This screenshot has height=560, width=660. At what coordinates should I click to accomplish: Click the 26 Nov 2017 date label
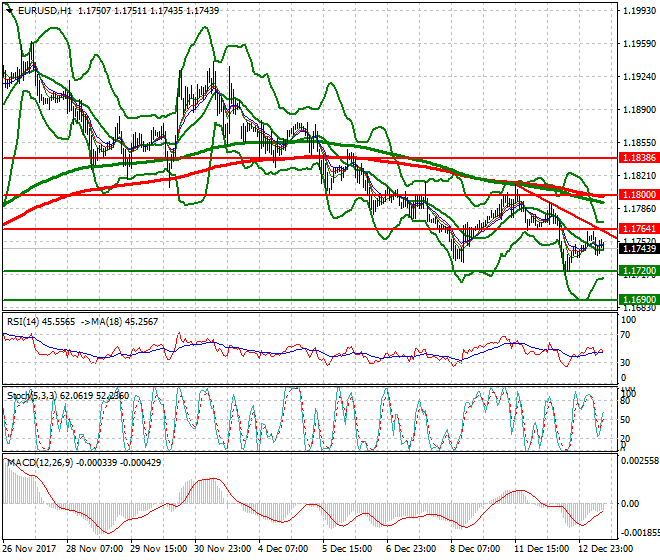pos(29,549)
